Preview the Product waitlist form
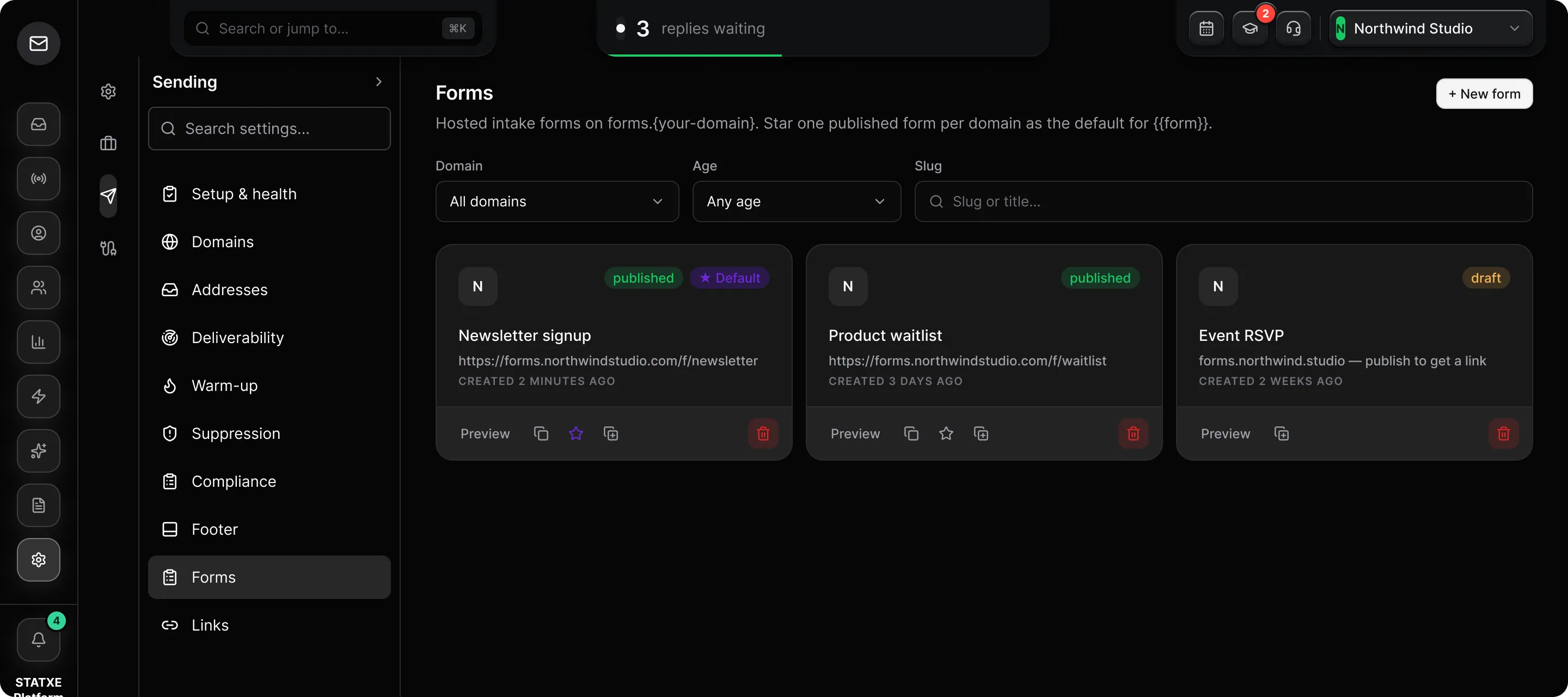This screenshot has height=697, width=1568. tap(855, 433)
